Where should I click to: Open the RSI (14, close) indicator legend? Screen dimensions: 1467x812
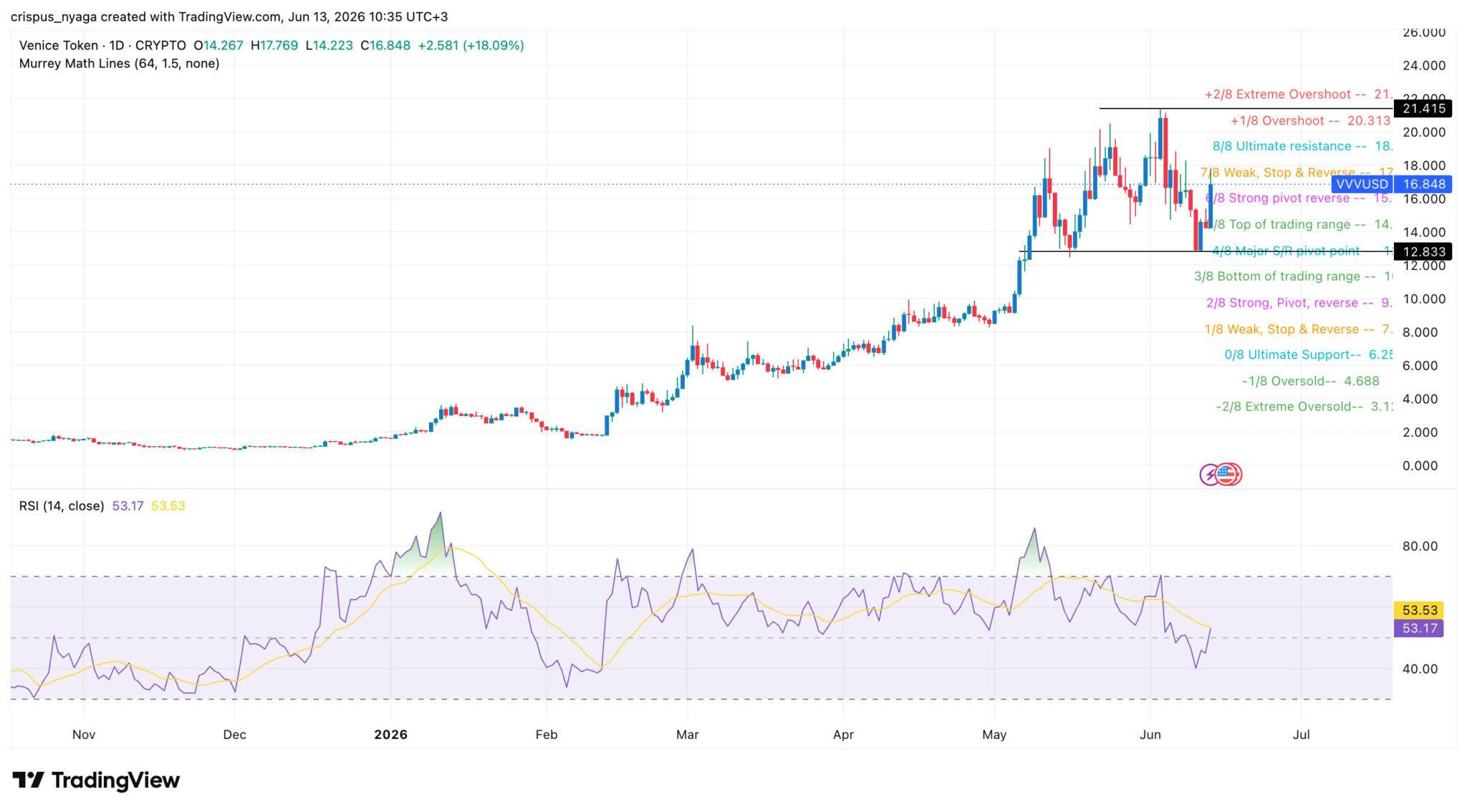point(62,506)
